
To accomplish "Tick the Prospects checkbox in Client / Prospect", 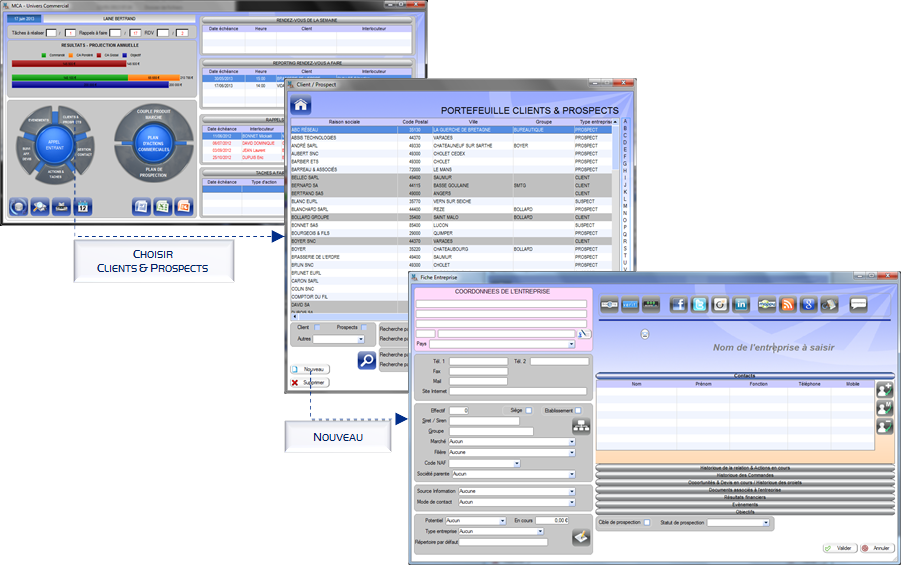I will 364,328.
